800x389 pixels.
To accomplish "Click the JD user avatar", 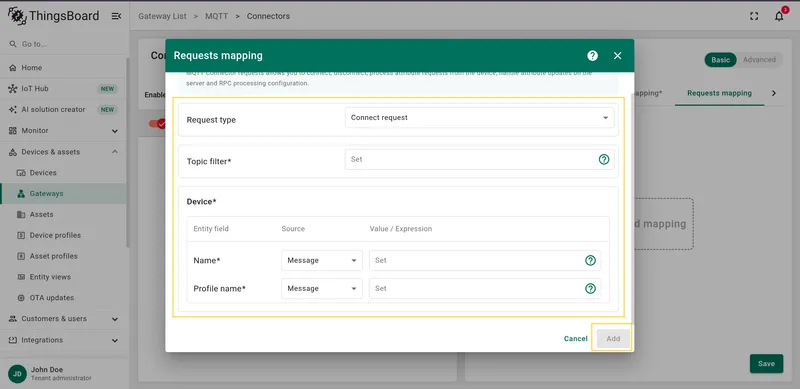I will point(17,374).
